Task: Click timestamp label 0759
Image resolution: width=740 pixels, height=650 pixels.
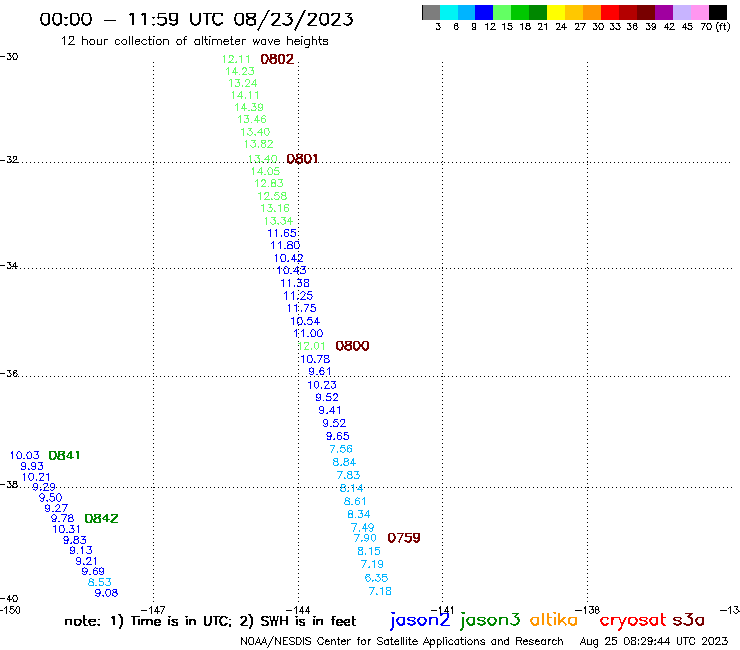Action: pos(404,538)
